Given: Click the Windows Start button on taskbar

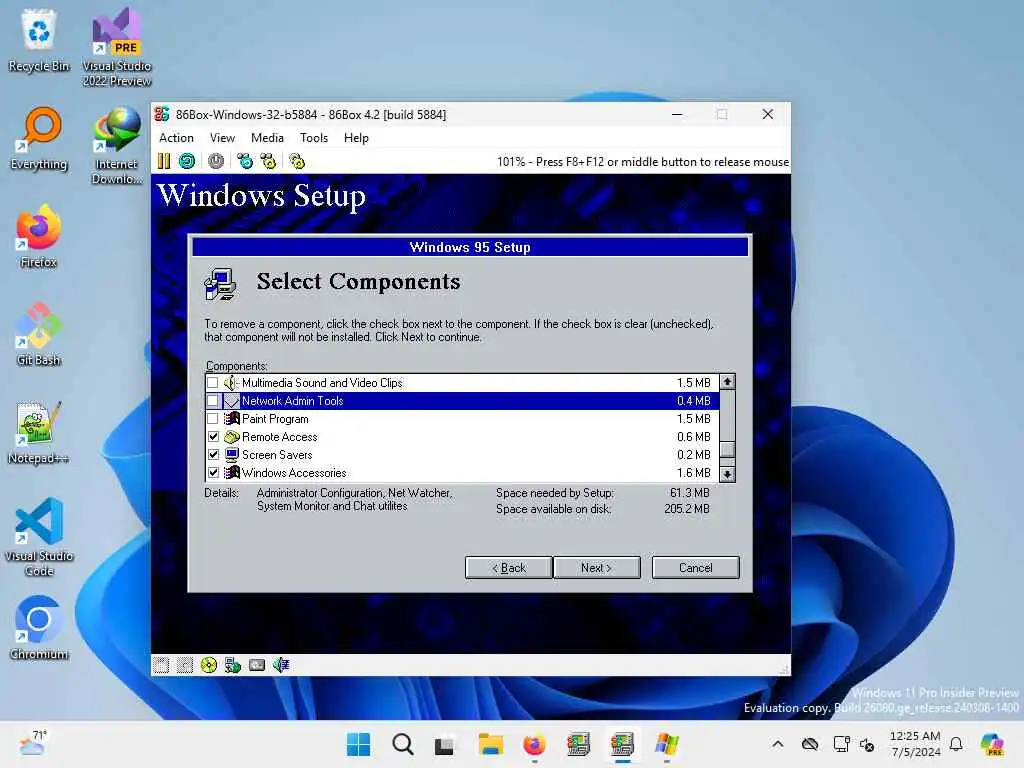Looking at the screenshot, I should pyautogui.click(x=358, y=744).
